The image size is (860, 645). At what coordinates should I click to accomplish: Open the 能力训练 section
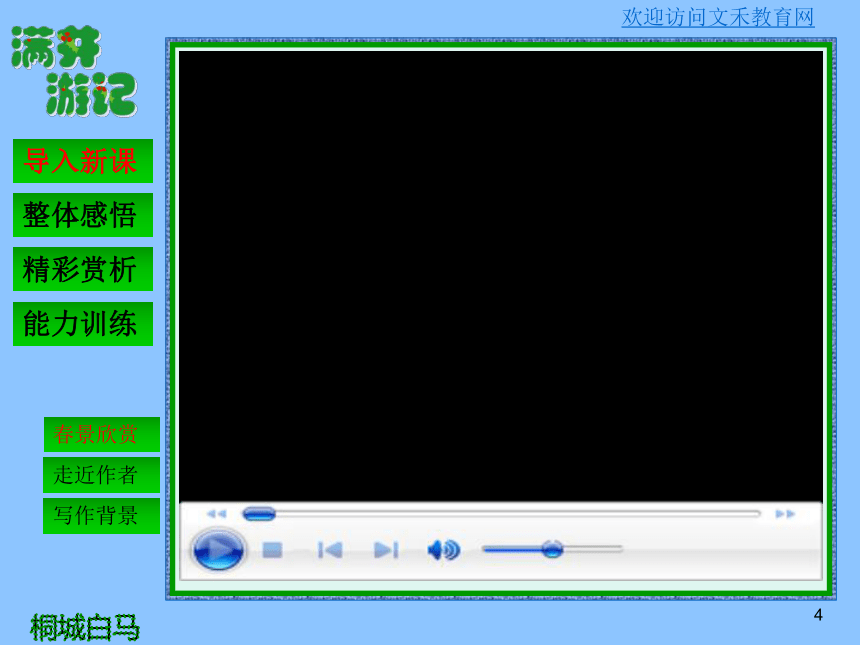tap(83, 324)
